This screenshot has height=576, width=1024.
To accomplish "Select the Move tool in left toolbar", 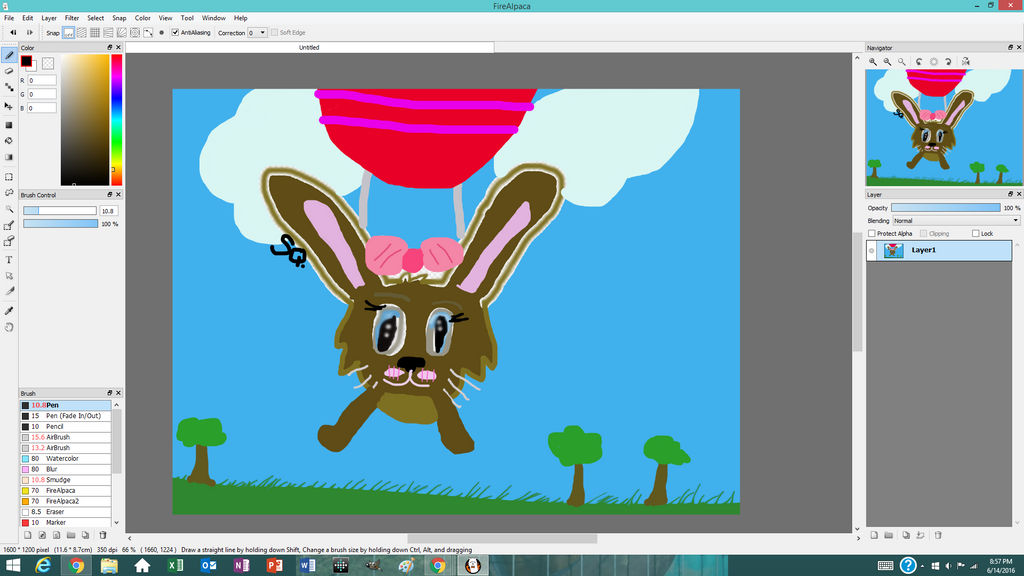I will point(9,106).
